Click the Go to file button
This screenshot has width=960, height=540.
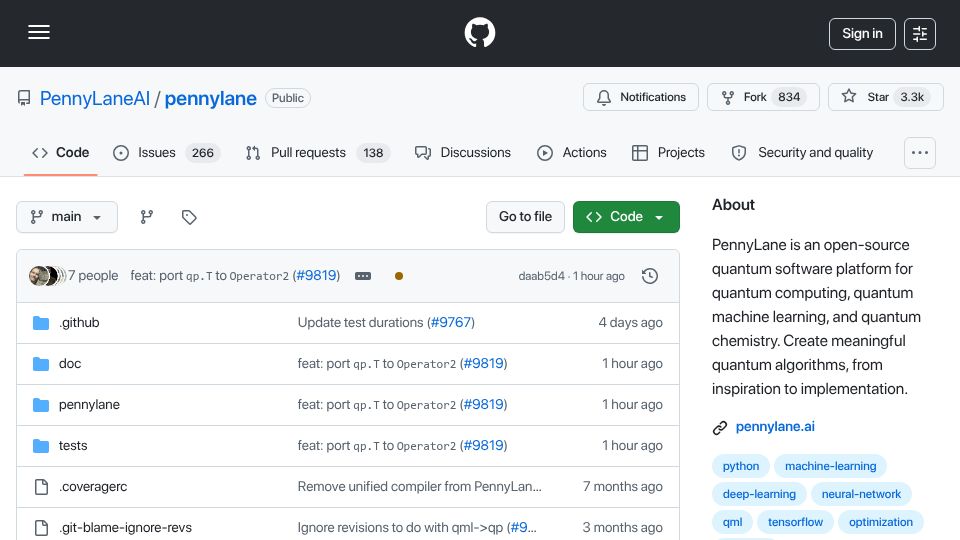tap(525, 217)
